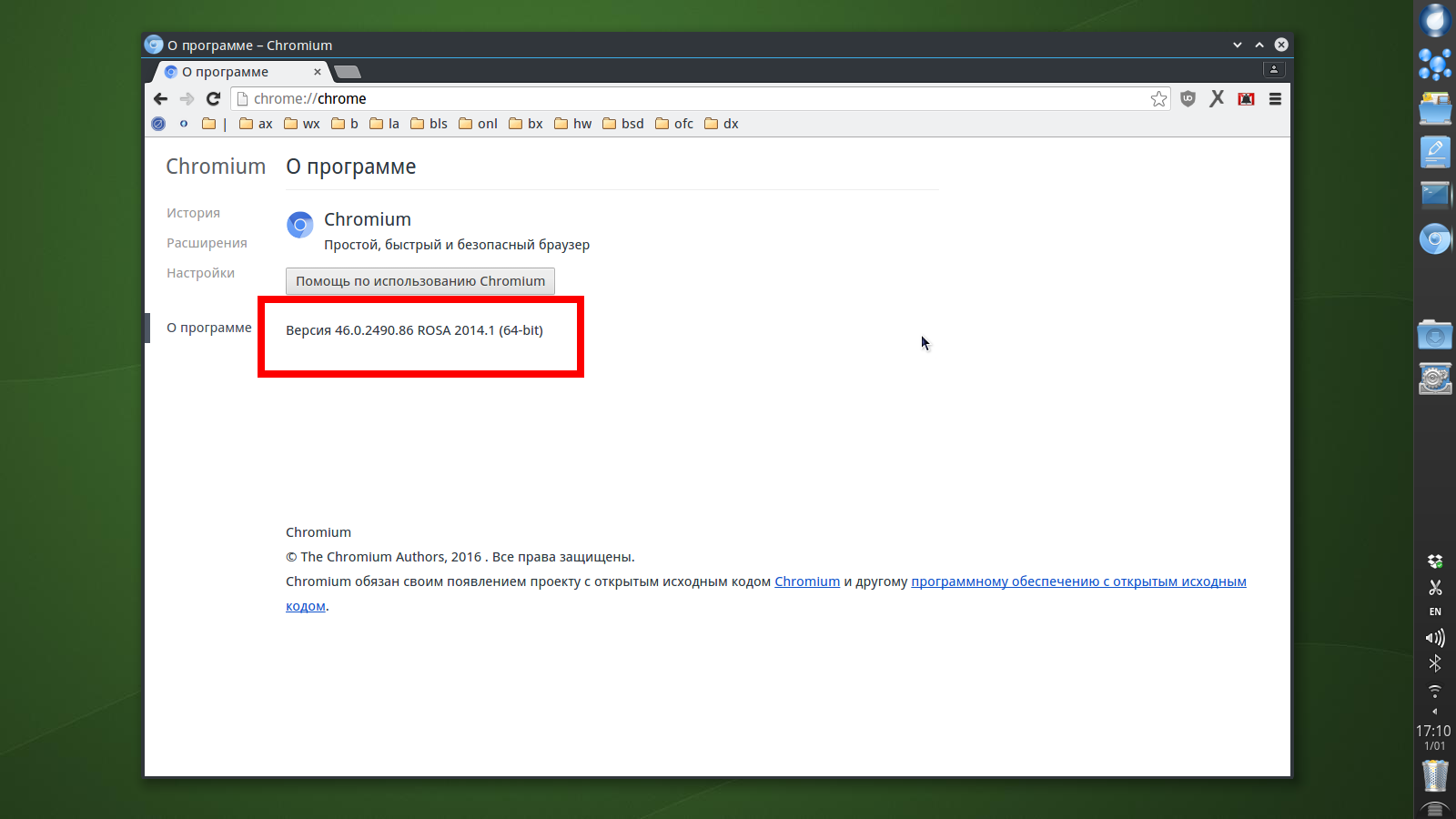Click the panel settings handle below the trash
The image size is (1456, 819).
(x=1435, y=809)
